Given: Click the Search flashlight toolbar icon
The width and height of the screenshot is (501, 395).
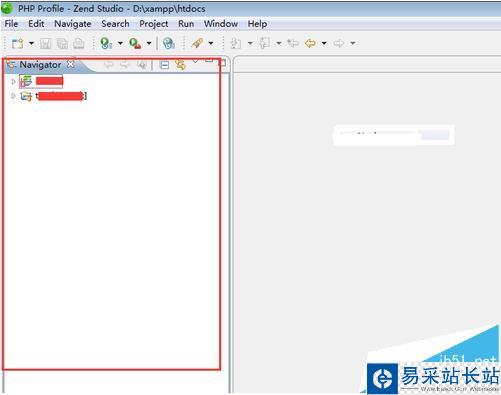Looking at the screenshot, I should click(x=197, y=43).
